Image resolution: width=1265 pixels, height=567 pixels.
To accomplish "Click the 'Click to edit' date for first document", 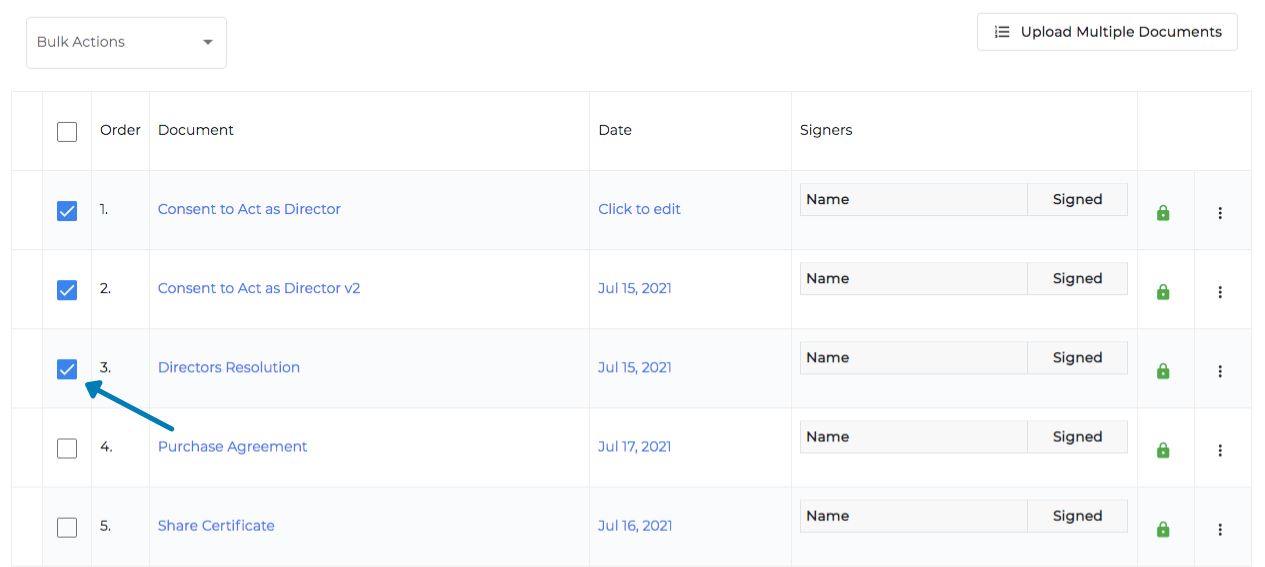I will [639, 209].
